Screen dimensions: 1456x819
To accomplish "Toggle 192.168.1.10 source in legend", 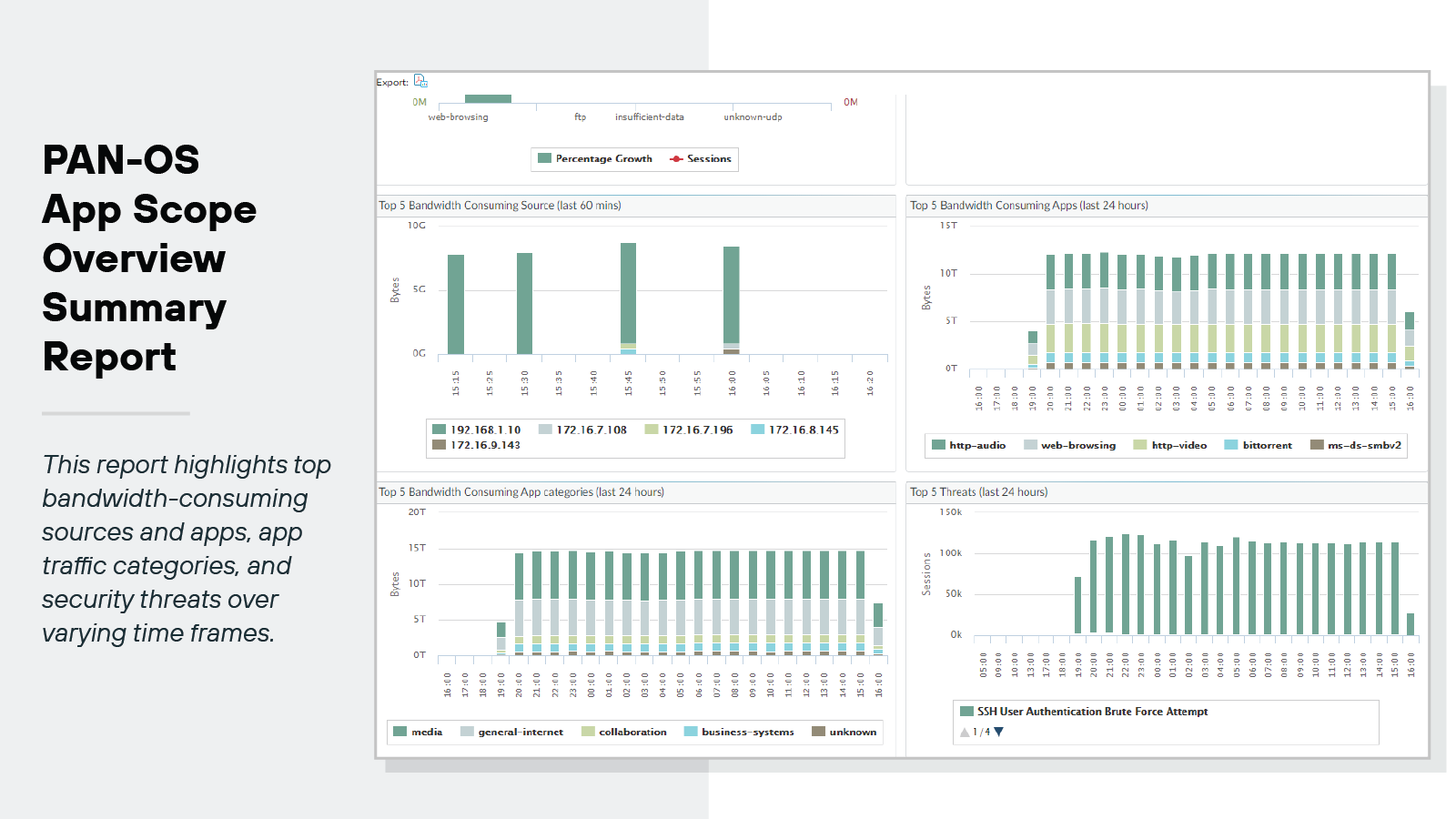I will pyautogui.click(x=485, y=430).
